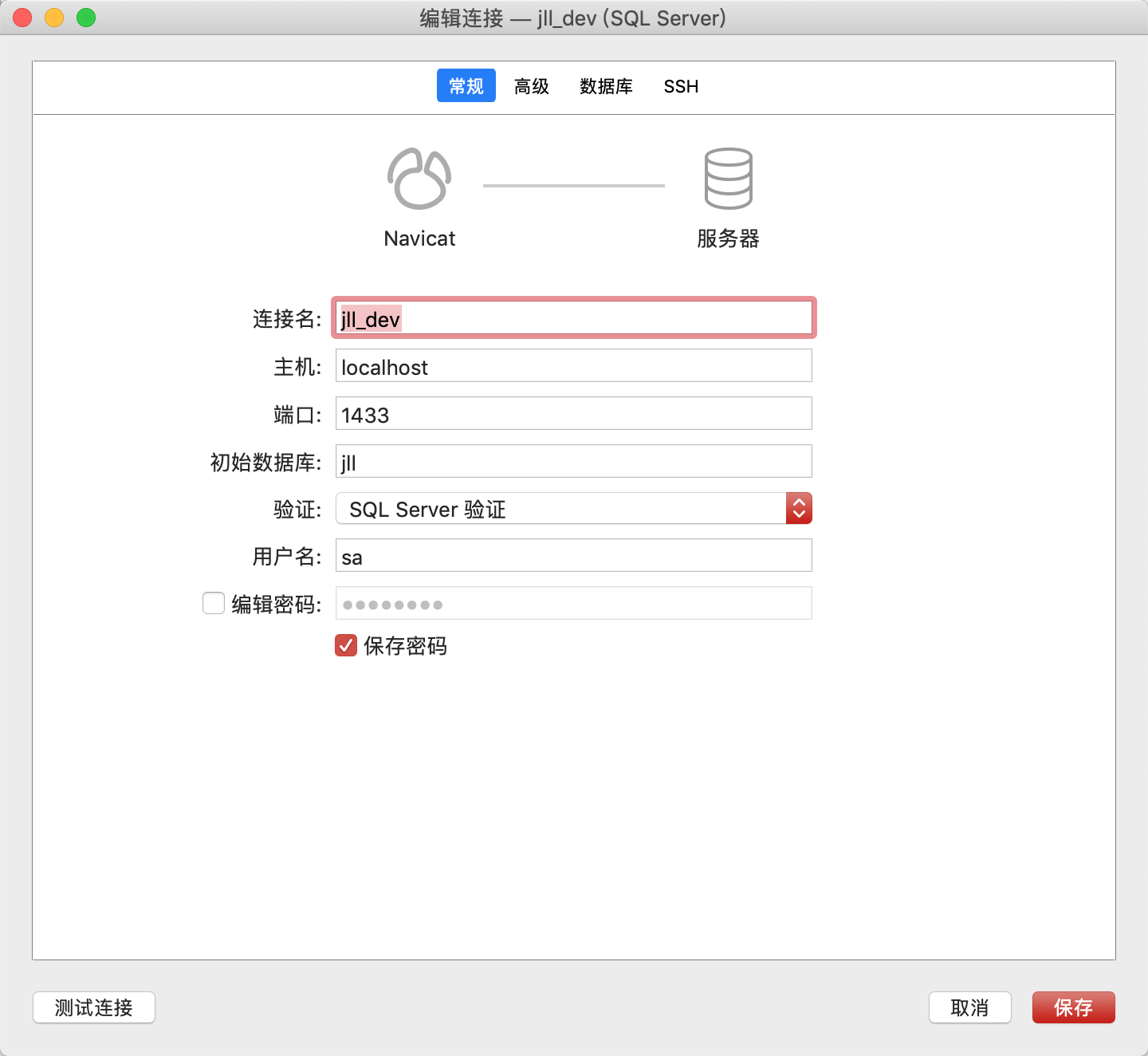Maximize window using the green button
Screen dimensions: 1148x1056
pyautogui.click(x=86, y=18)
